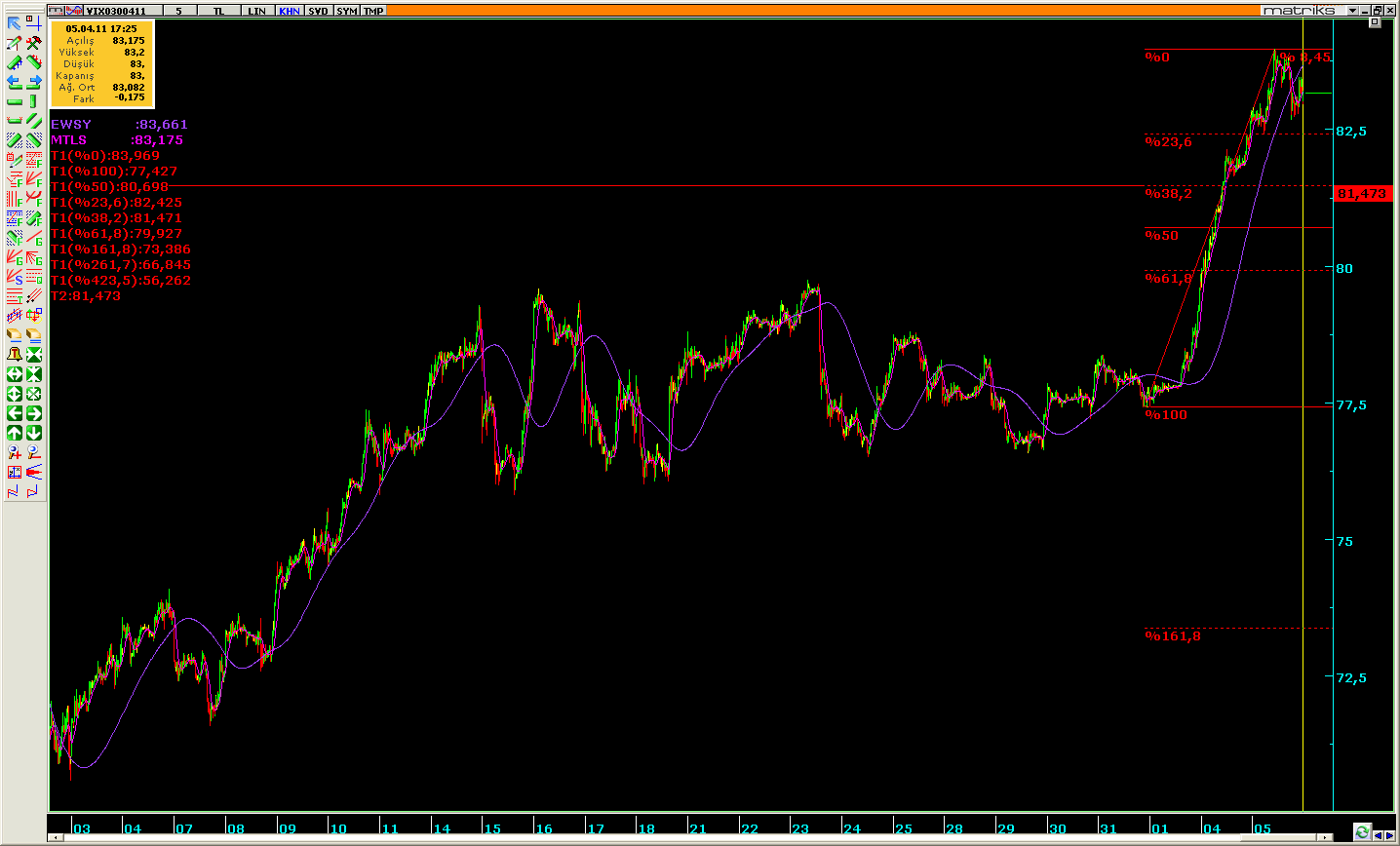Click the red 81,473 price level label
The image size is (1400, 846).
tap(1361, 194)
